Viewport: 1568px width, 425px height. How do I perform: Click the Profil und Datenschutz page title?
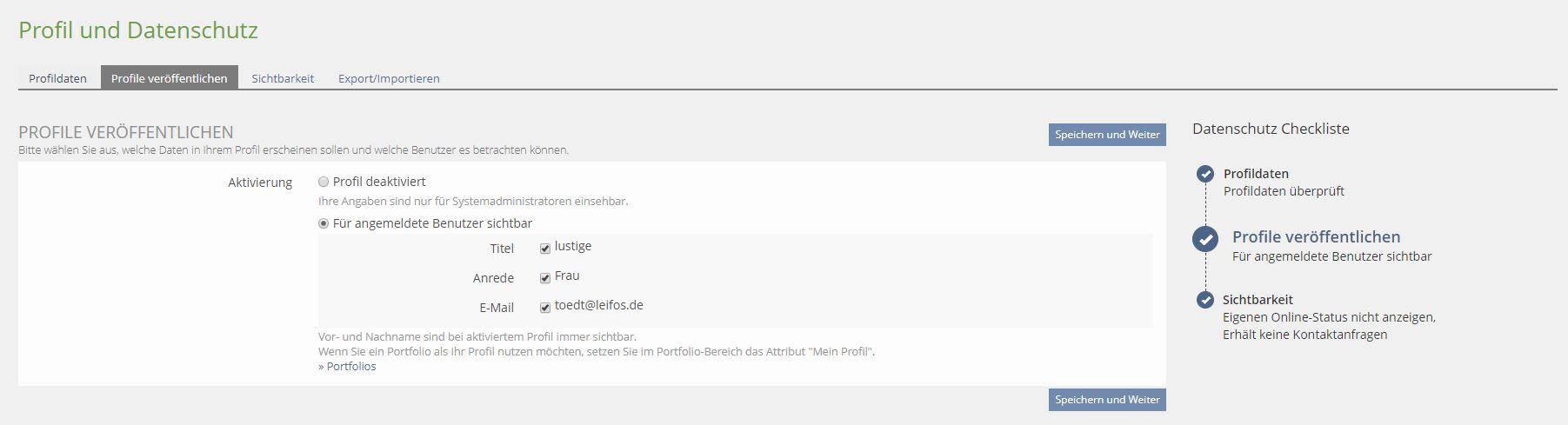(x=138, y=30)
